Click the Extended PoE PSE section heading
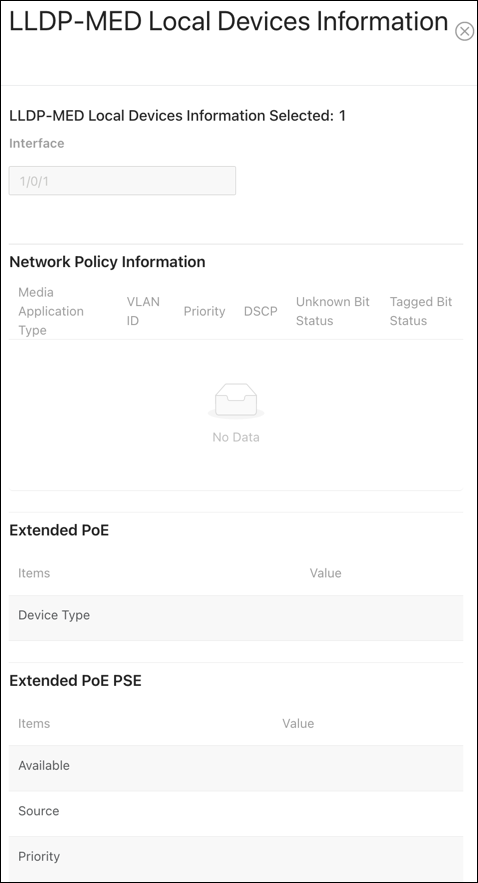Image resolution: width=478 pixels, height=883 pixels. coord(75,681)
